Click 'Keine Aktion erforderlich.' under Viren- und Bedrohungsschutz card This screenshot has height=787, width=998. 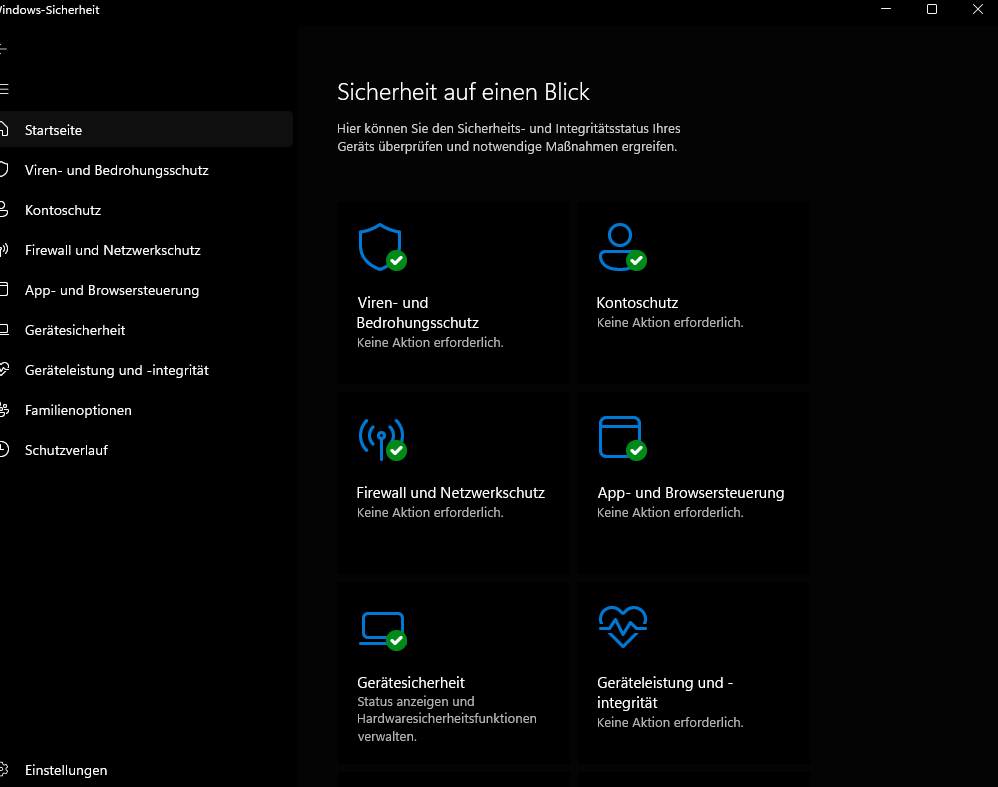(x=430, y=343)
